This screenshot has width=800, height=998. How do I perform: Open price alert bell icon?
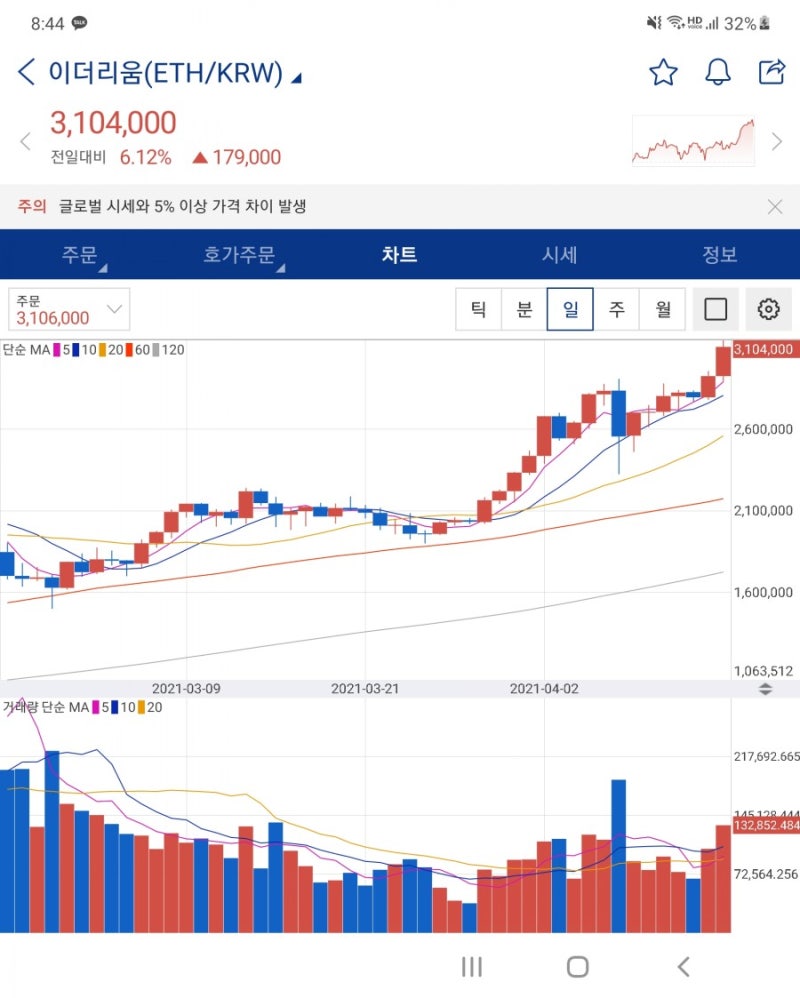[x=718, y=72]
